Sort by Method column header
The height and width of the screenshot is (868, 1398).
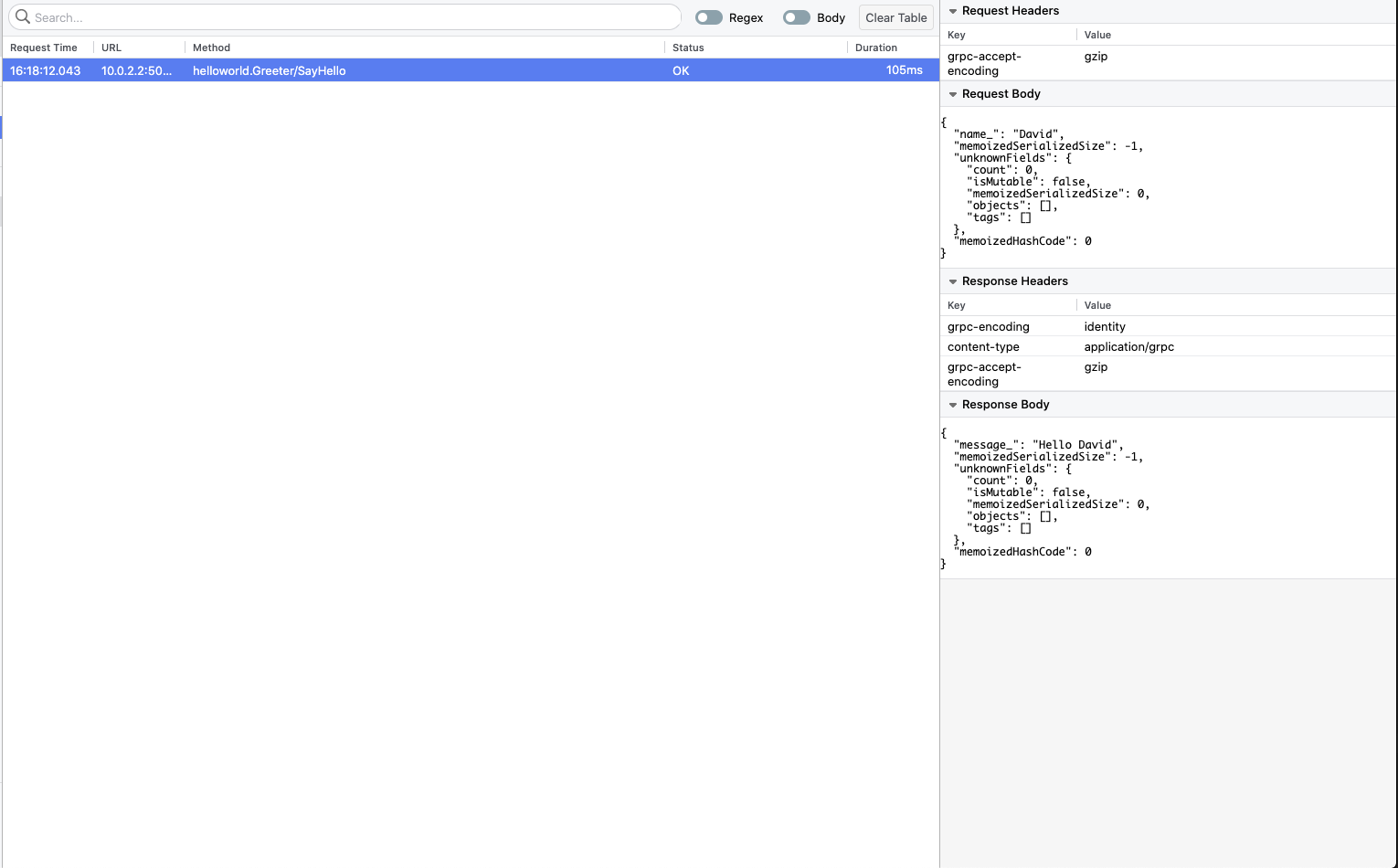(211, 48)
